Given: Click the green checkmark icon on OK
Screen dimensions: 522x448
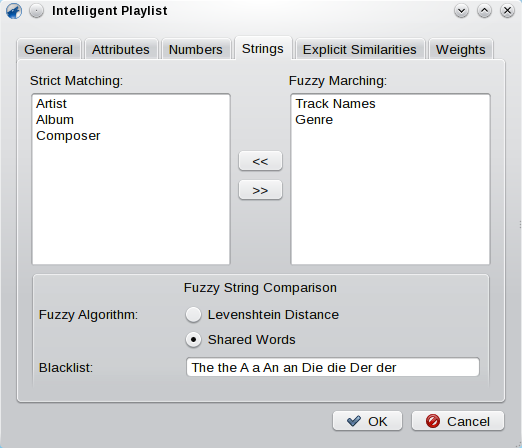Looking at the screenshot, I should coord(354,421).
